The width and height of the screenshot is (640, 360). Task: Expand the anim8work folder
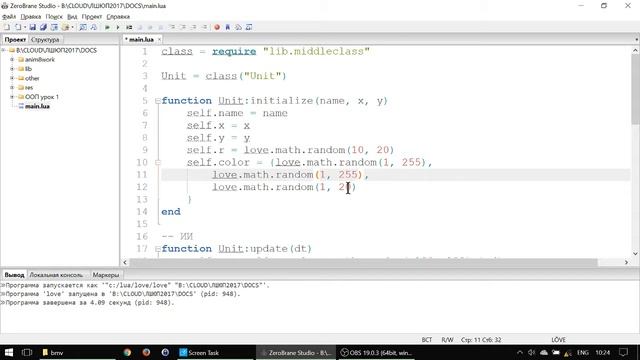[x=12, y=60]
